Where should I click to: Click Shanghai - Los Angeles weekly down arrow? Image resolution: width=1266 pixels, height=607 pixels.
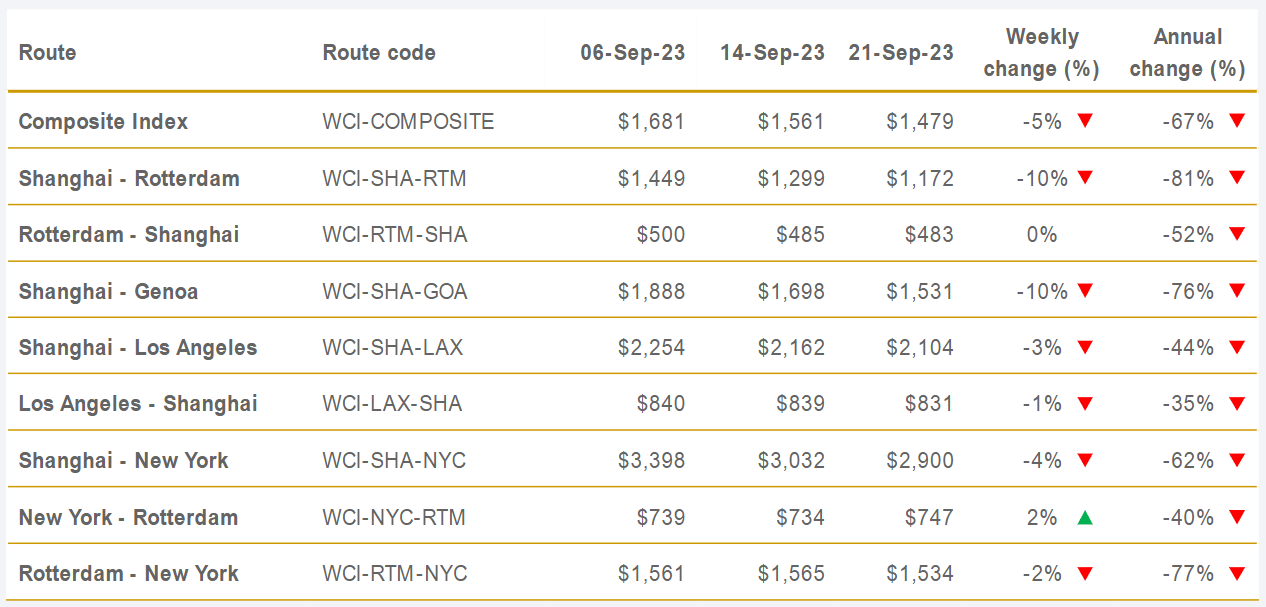[x=1085, y=347]
